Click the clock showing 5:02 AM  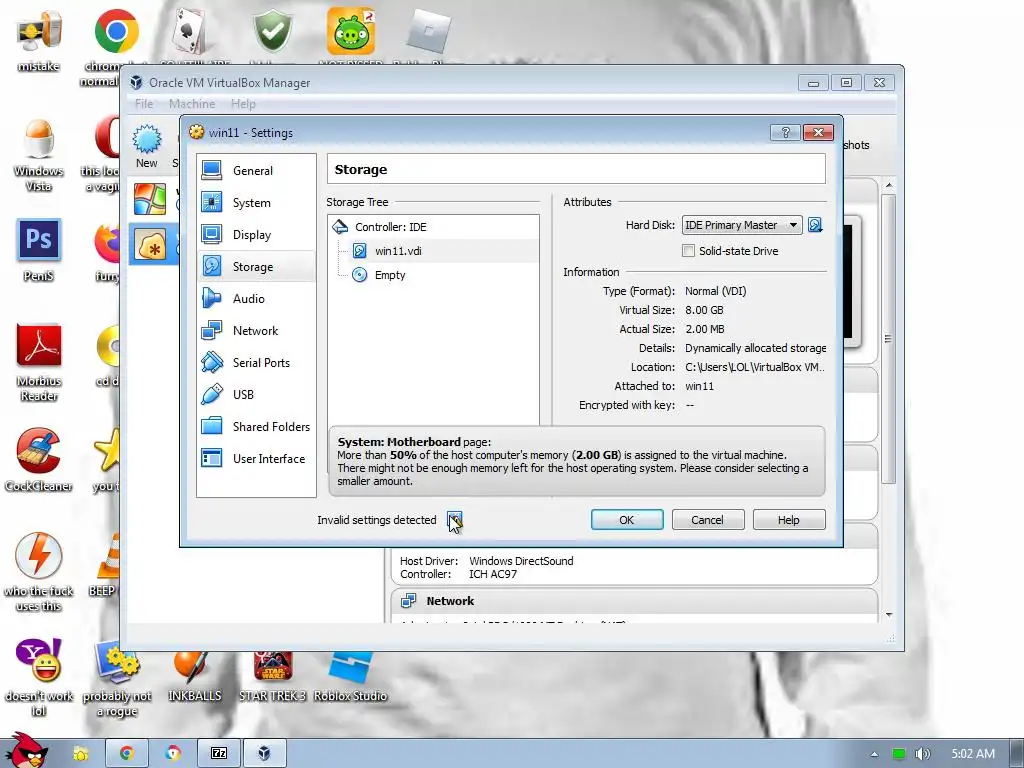pyautogui.click(x=973, y=754)
